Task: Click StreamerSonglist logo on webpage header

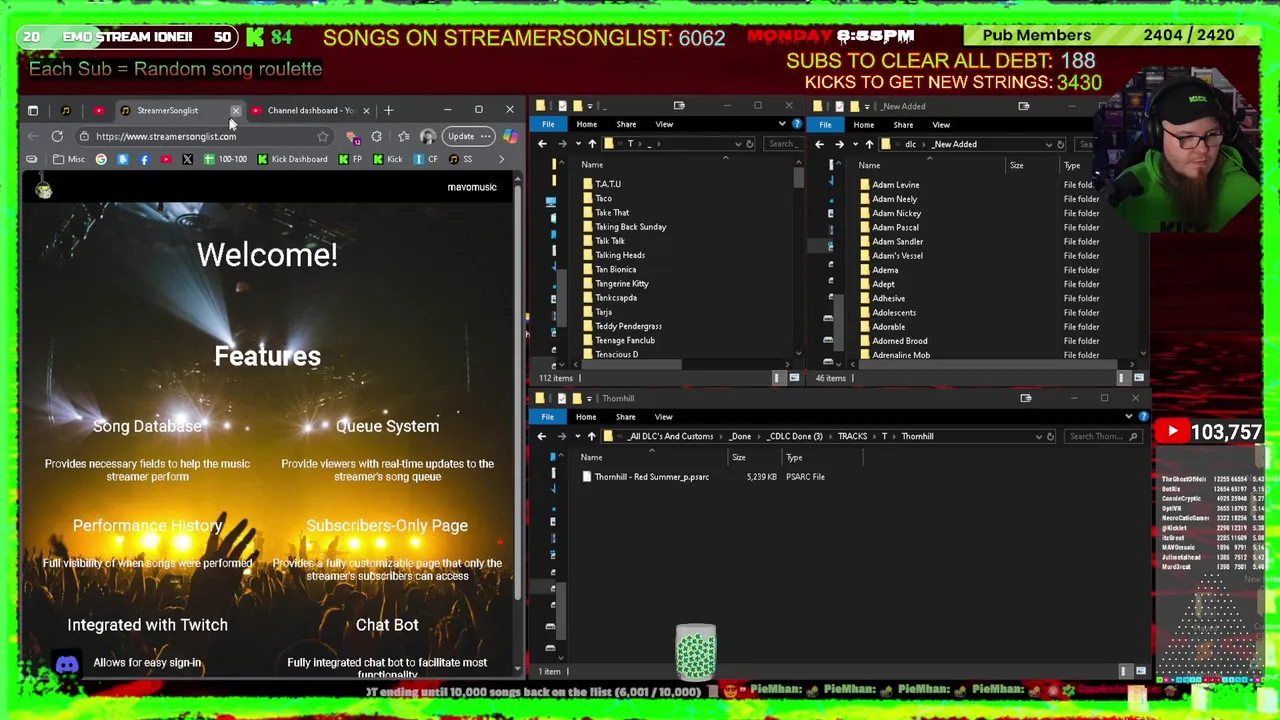Action: pyautogui.click(x=44, y=187)
